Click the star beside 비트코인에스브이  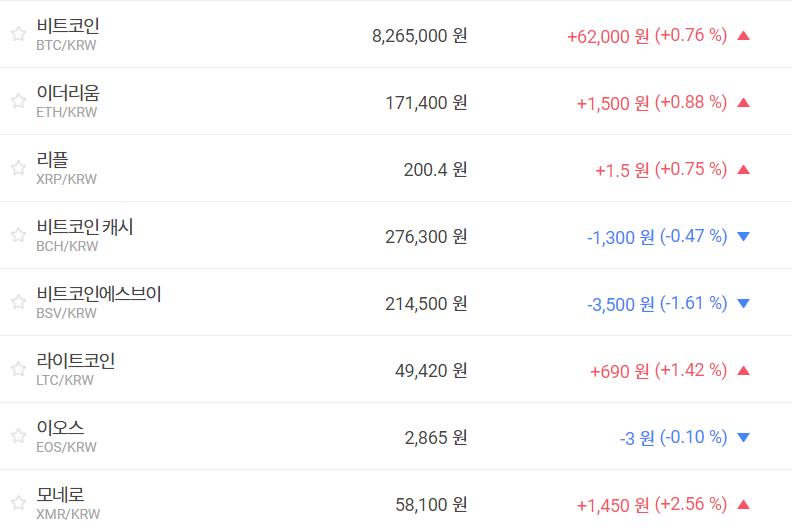(18, 302)
